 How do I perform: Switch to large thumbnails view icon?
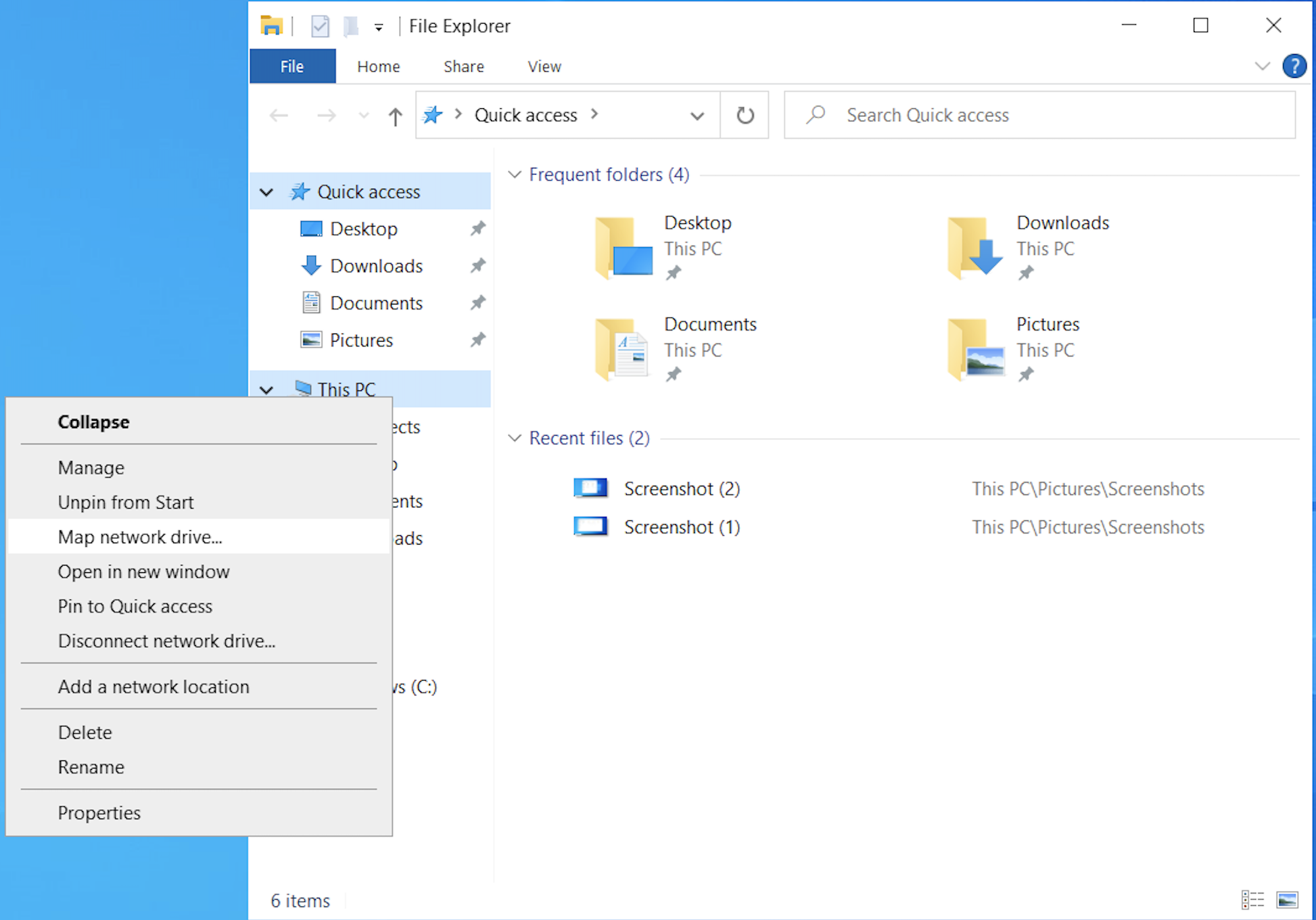[1286, 899]
